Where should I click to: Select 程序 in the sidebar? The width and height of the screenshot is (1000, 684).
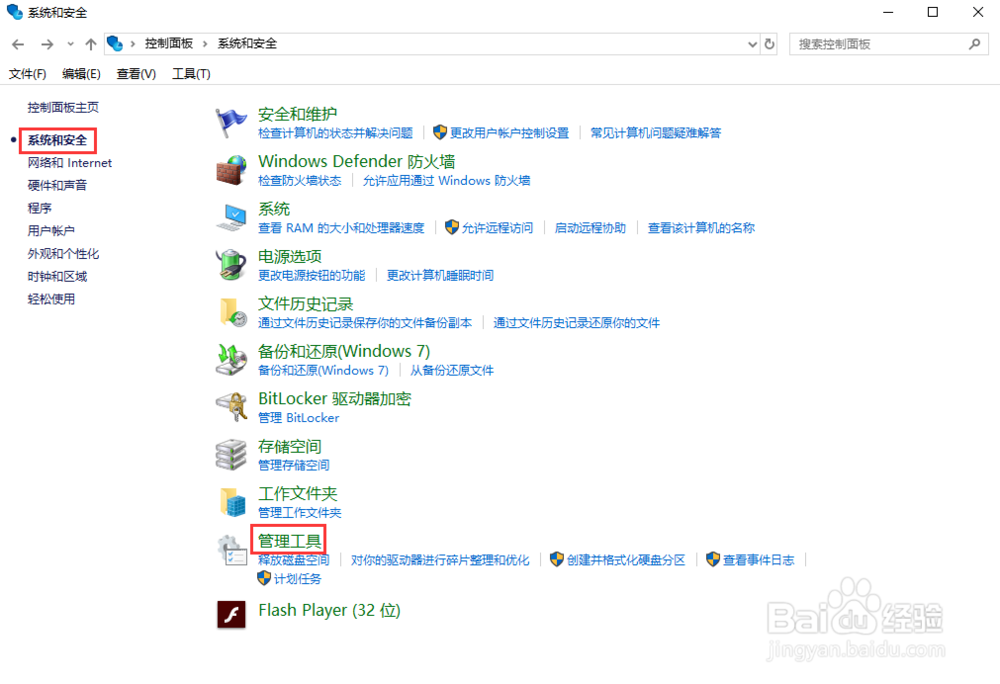(x=40, y=208)
